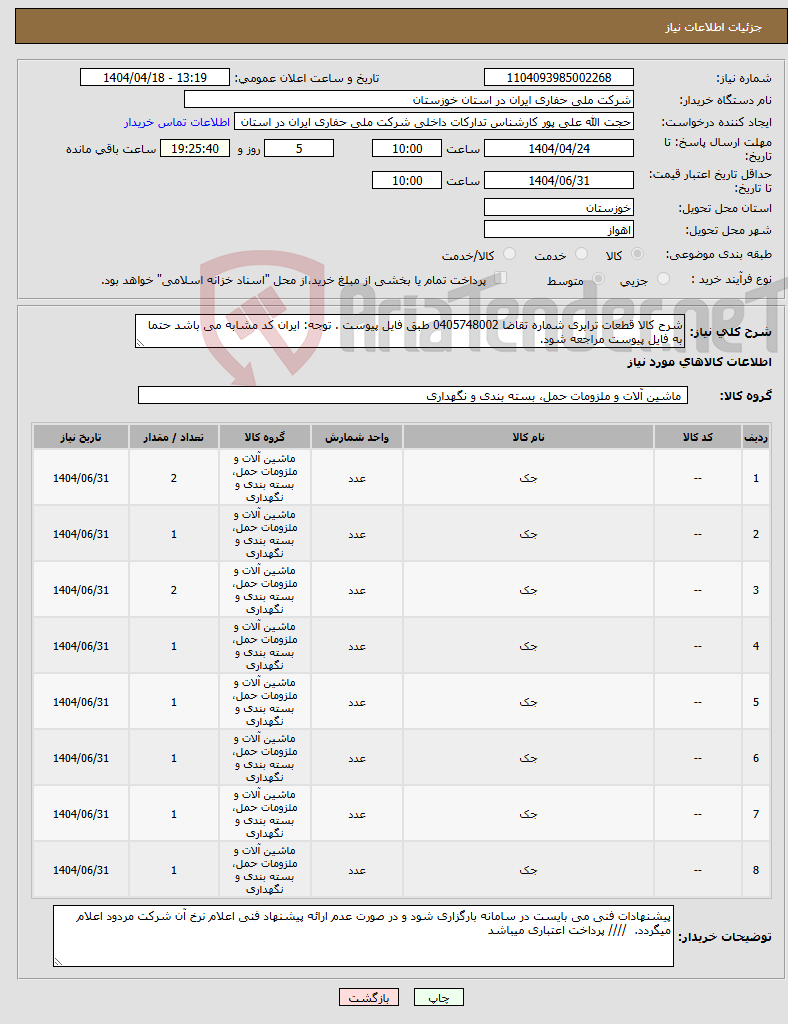
Task: Click the تاریخ نیاز column header
Action: pos(81,437)
